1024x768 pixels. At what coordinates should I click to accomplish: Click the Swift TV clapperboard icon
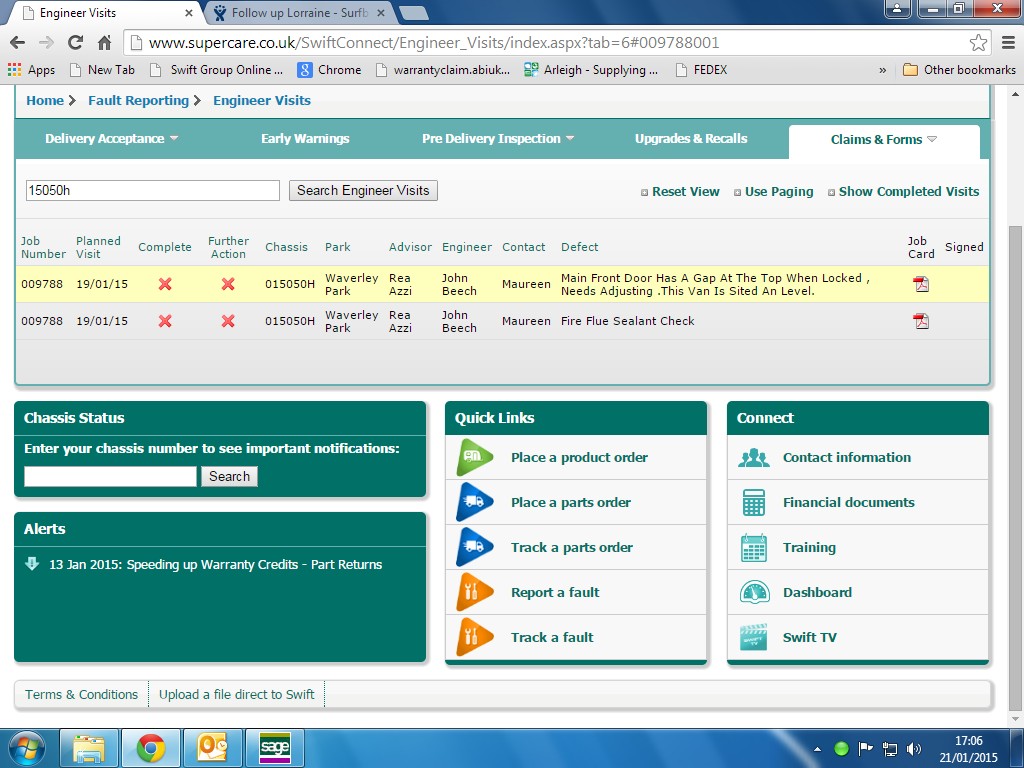point(754,637)
